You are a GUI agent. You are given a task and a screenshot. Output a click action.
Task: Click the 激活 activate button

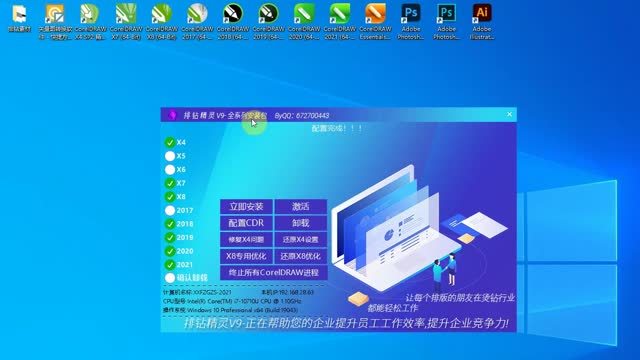click(301, 207)
